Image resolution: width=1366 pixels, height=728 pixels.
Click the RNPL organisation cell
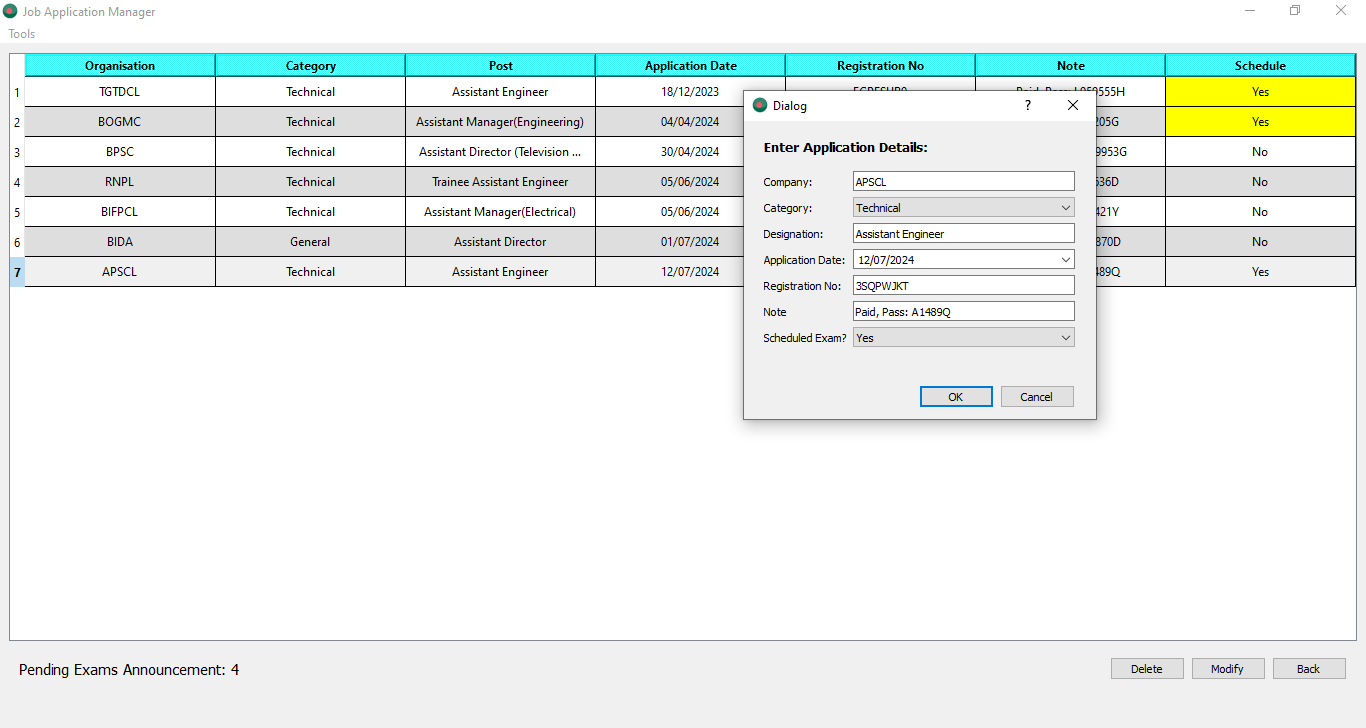pyautogui.click(x=120, y=182)
